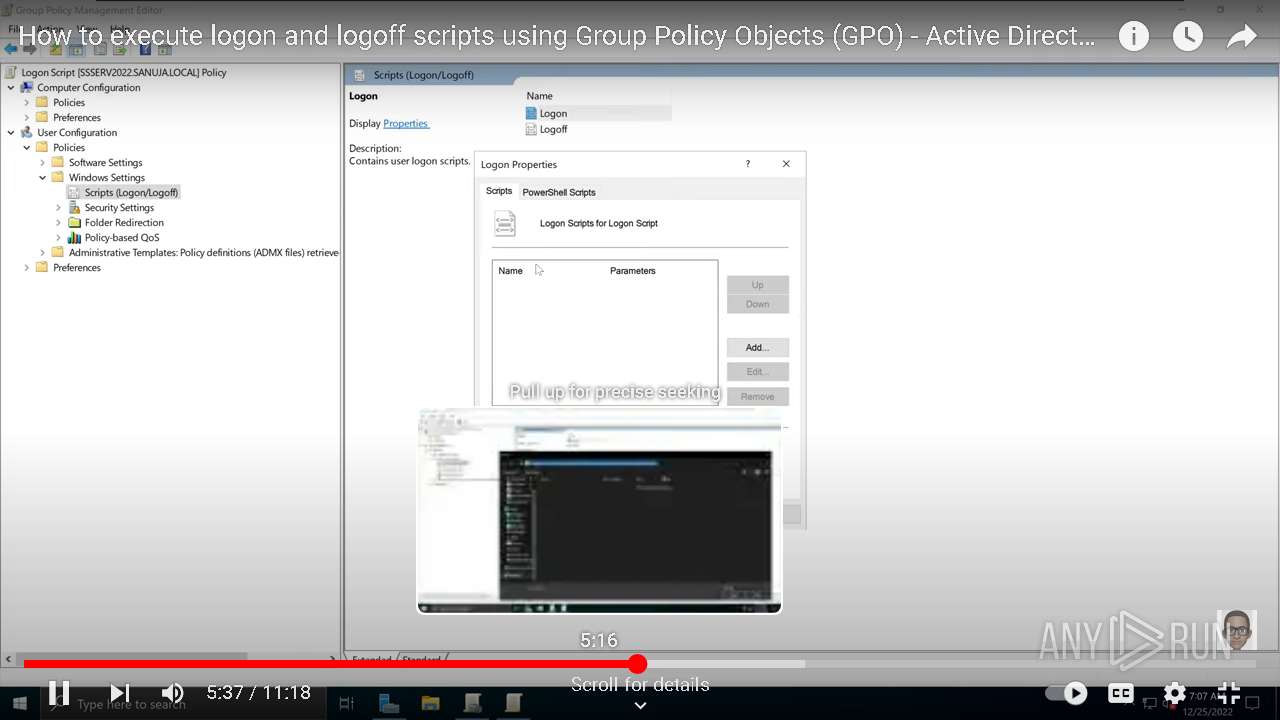The height and width of the screenshot is (720, 1280).
Task: Click the Down button
Action: [758, 304]
